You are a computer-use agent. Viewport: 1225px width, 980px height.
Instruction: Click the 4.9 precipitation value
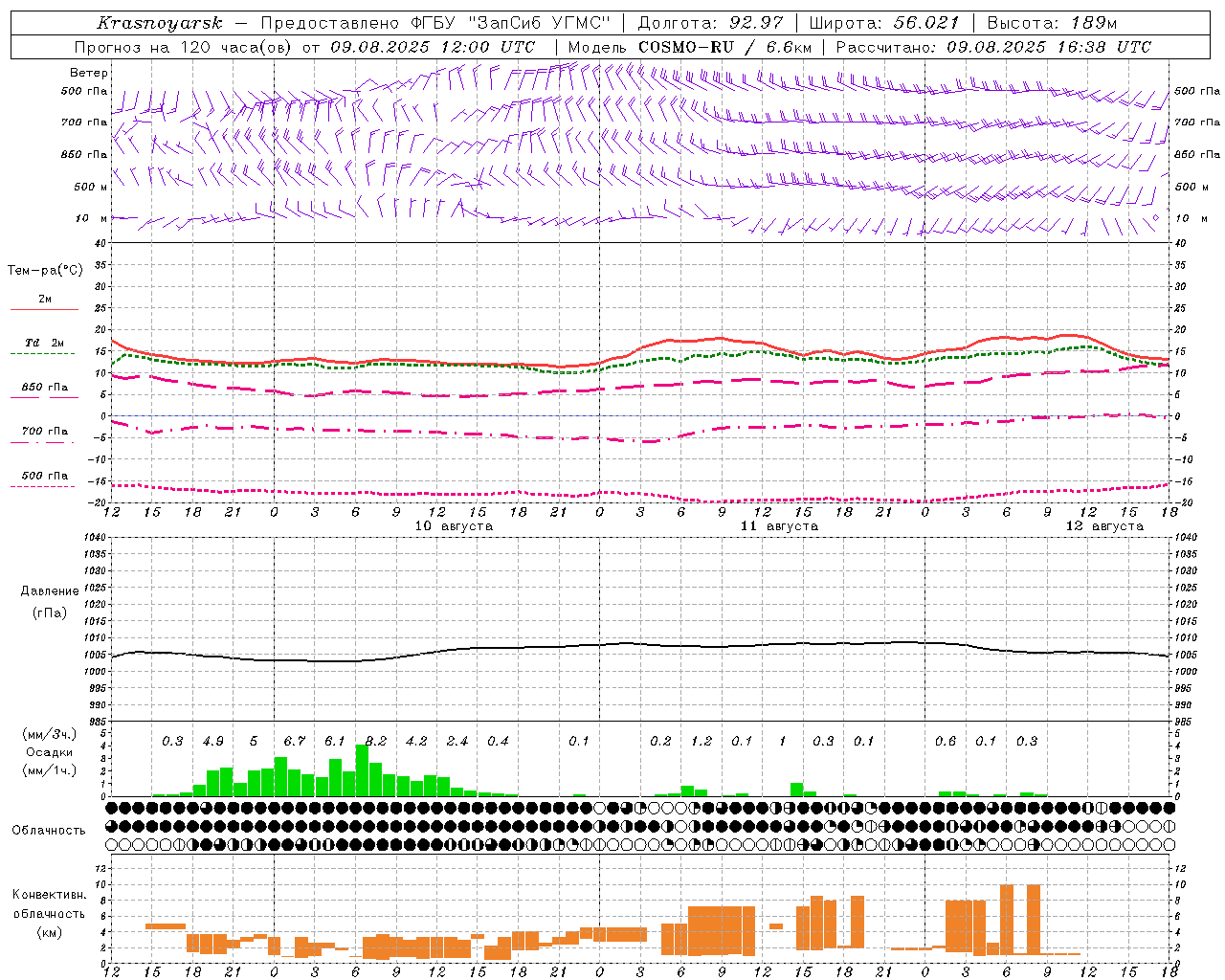coord(212,741)
